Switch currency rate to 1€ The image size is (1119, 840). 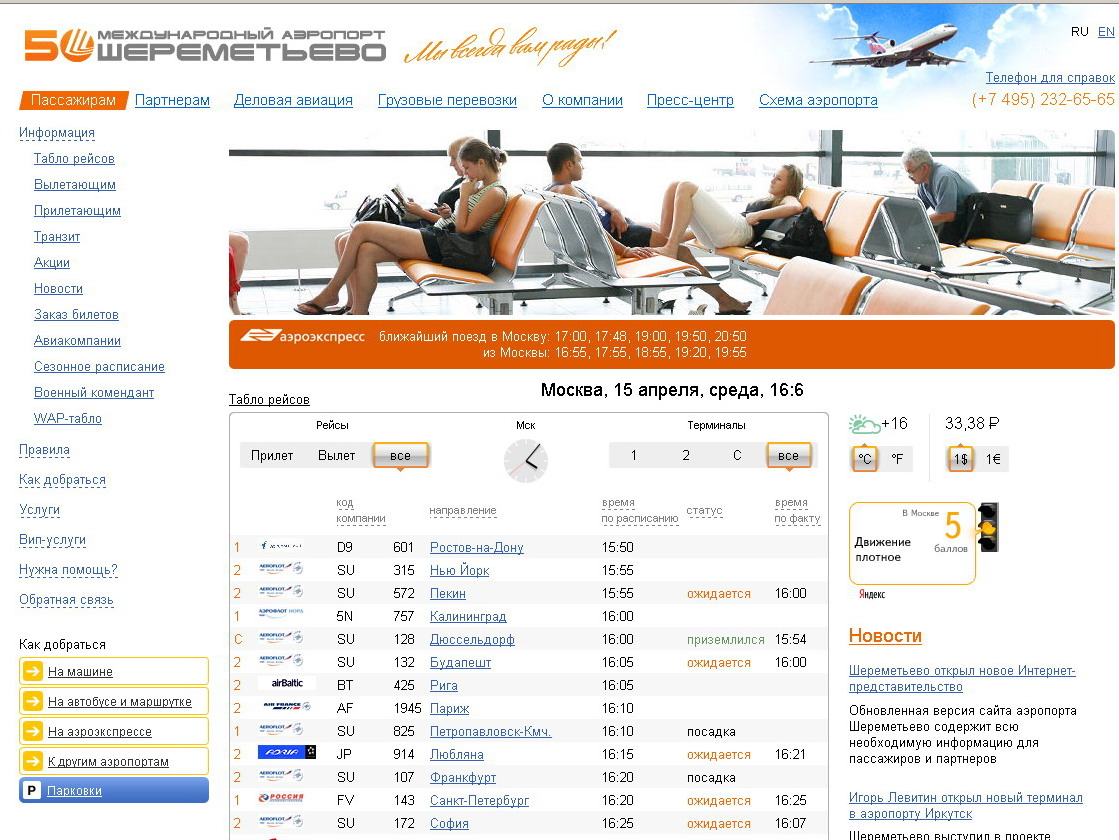coord(992,459)
